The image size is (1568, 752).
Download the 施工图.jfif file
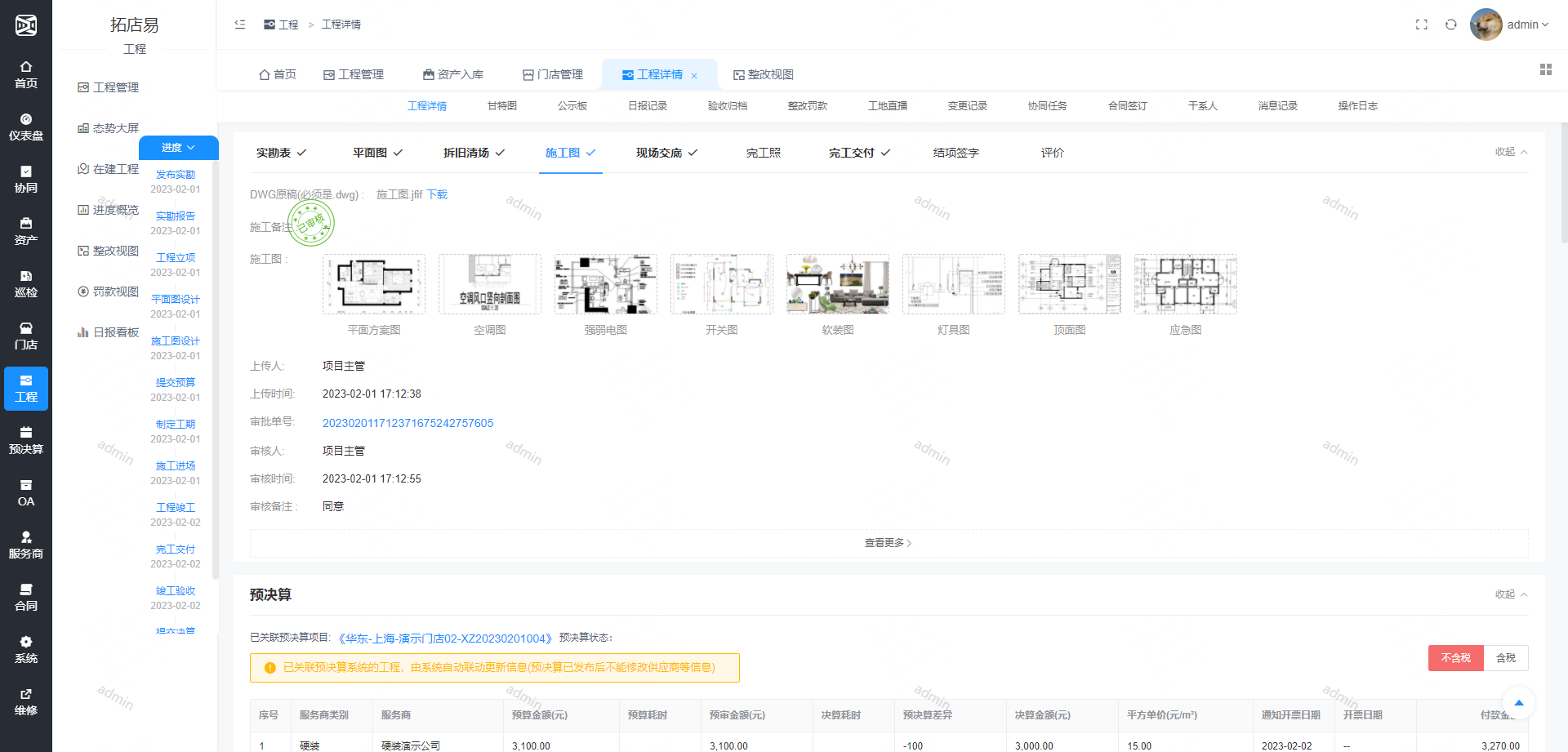[x=437, y=194]
